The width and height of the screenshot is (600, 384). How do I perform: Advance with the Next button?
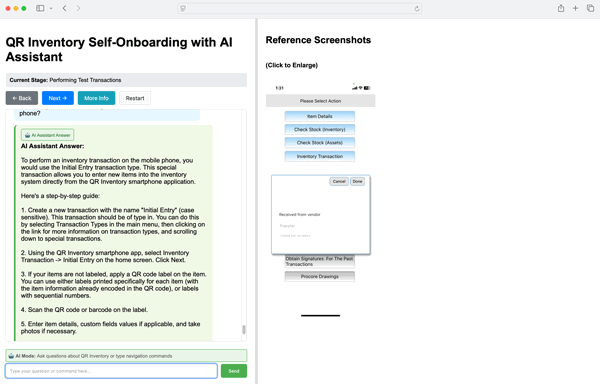tap(58, 98)
